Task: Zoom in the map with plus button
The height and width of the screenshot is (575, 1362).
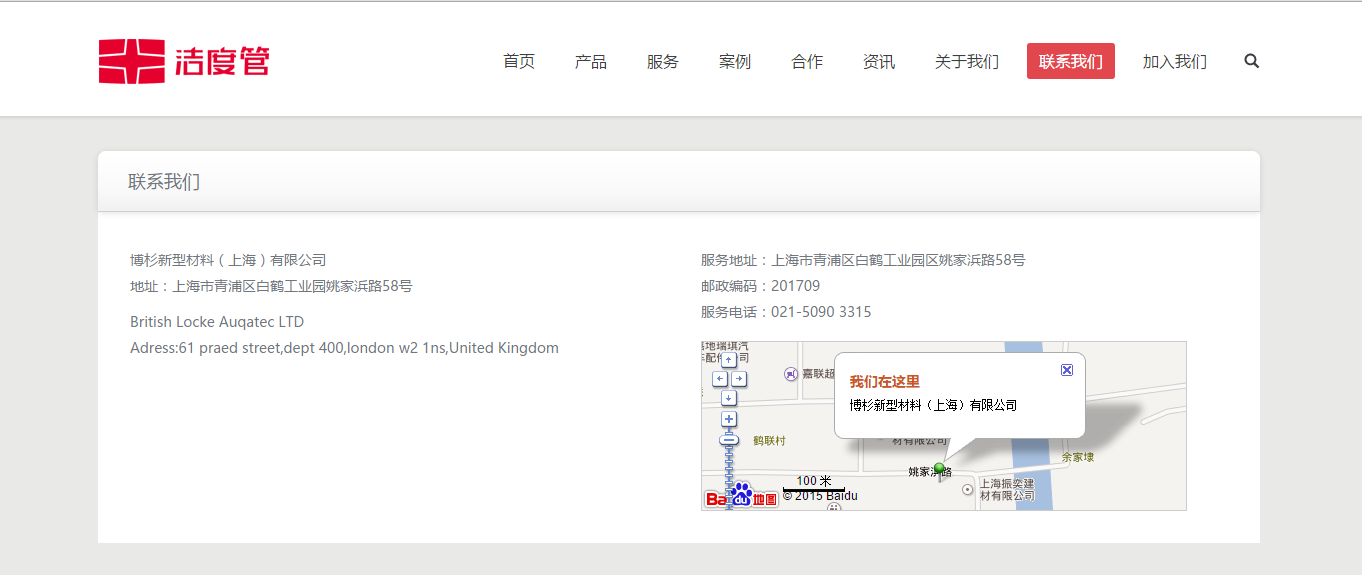Action: point(729,419)
